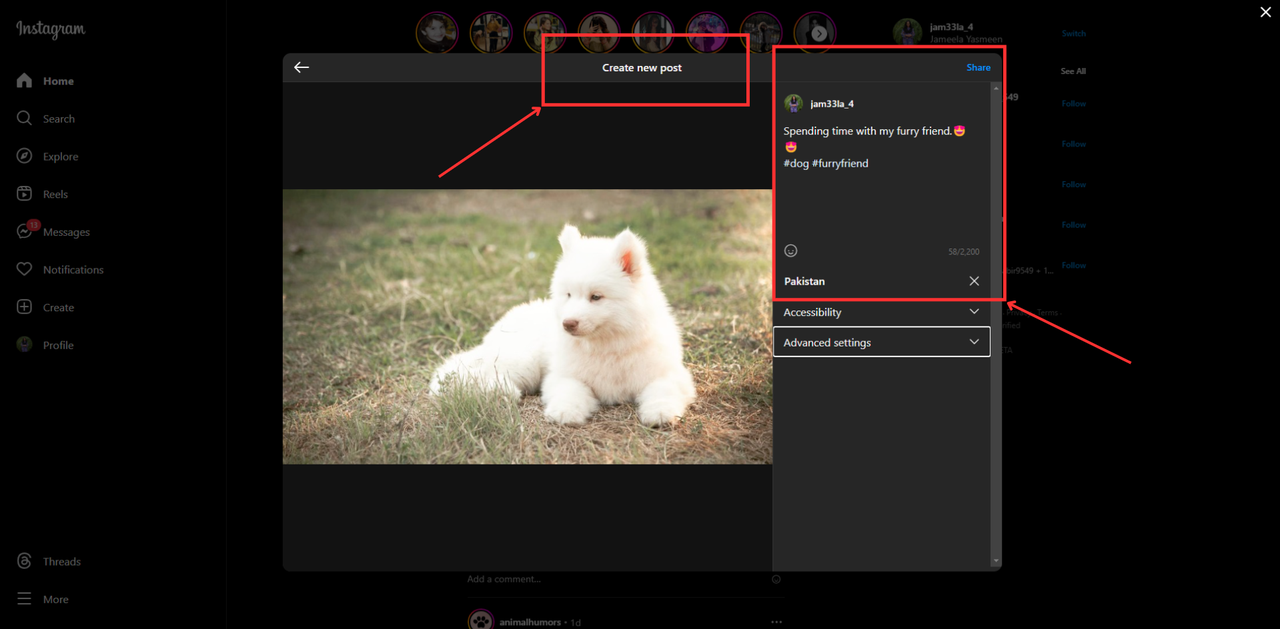Click the 58/2,200 character count

point(964,252)
